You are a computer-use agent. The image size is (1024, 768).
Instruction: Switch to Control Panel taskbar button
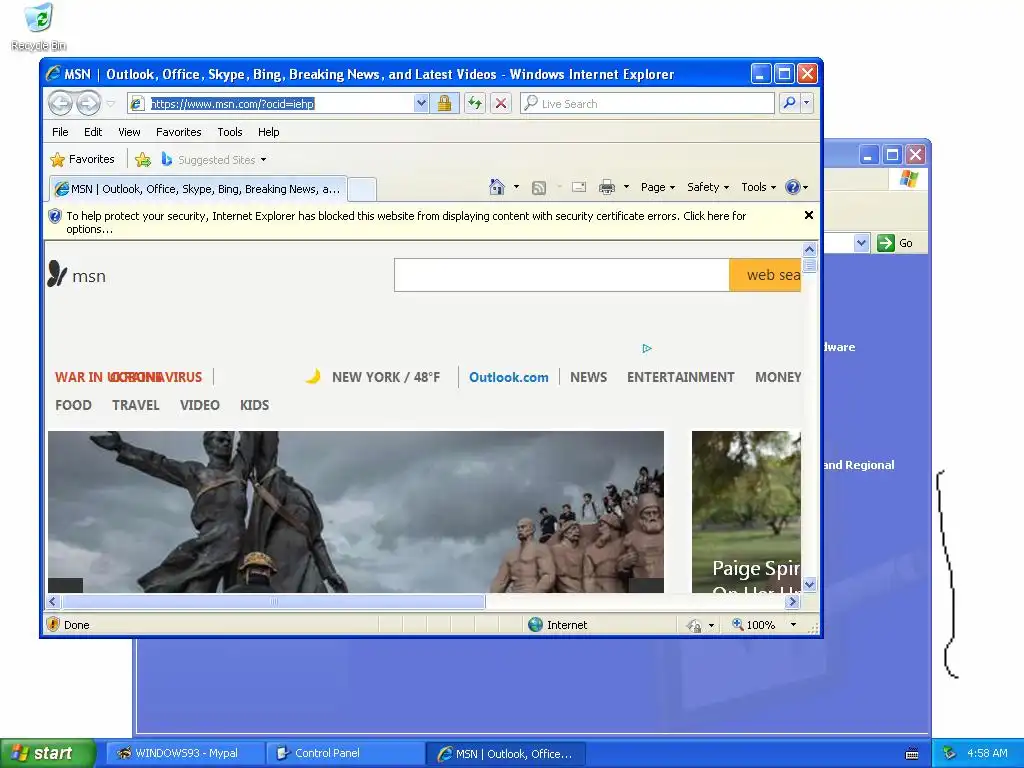click(345, 753)
